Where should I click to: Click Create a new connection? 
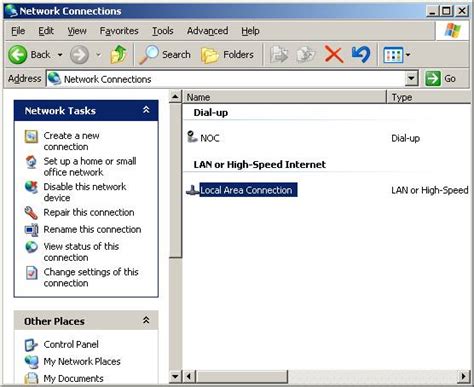[x=72, y=141]
